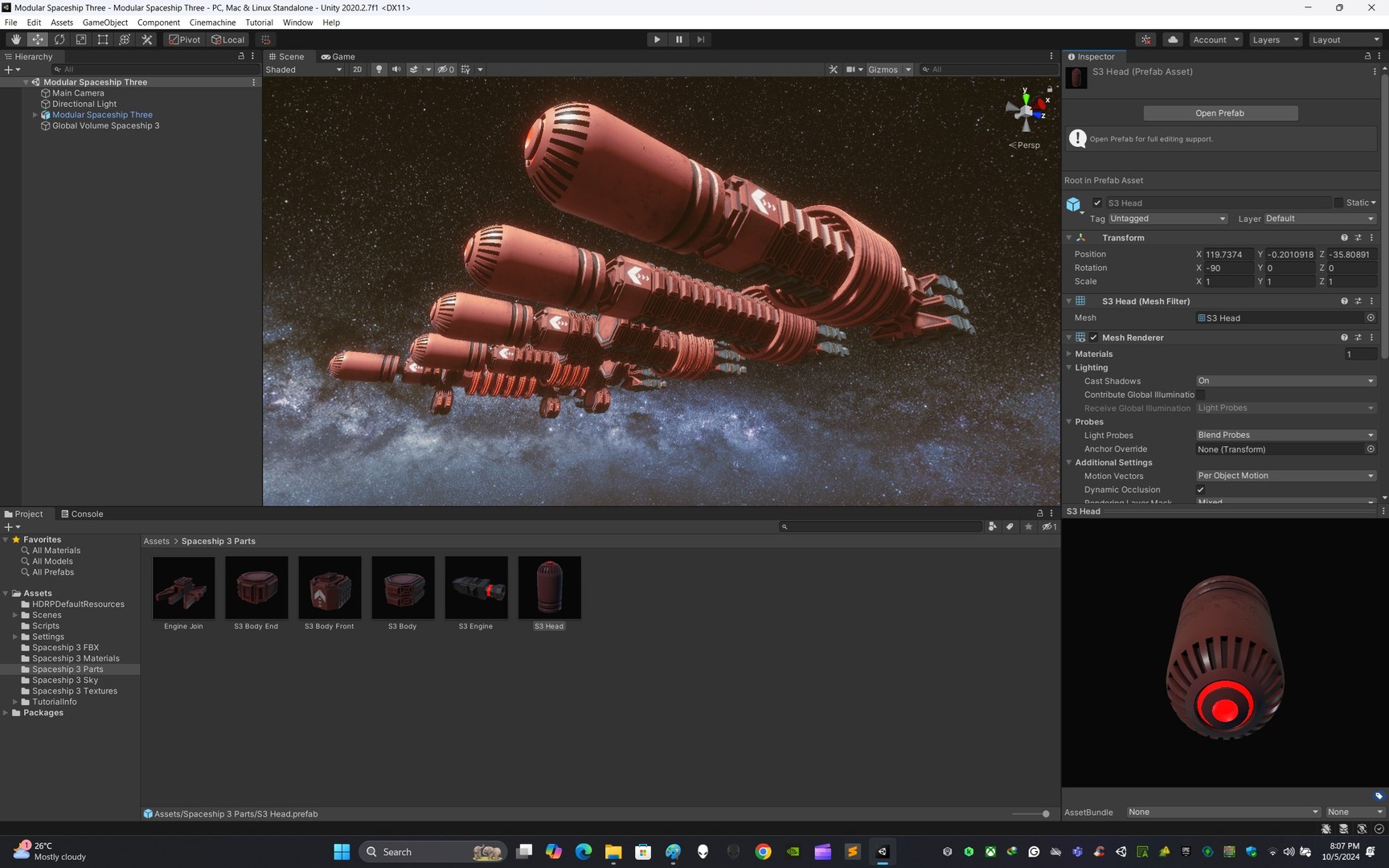Image resolution: width=1389 pixels, height=868 pixels.
Task: Open the Cast Shadows dropdown
Action: 1285,381
